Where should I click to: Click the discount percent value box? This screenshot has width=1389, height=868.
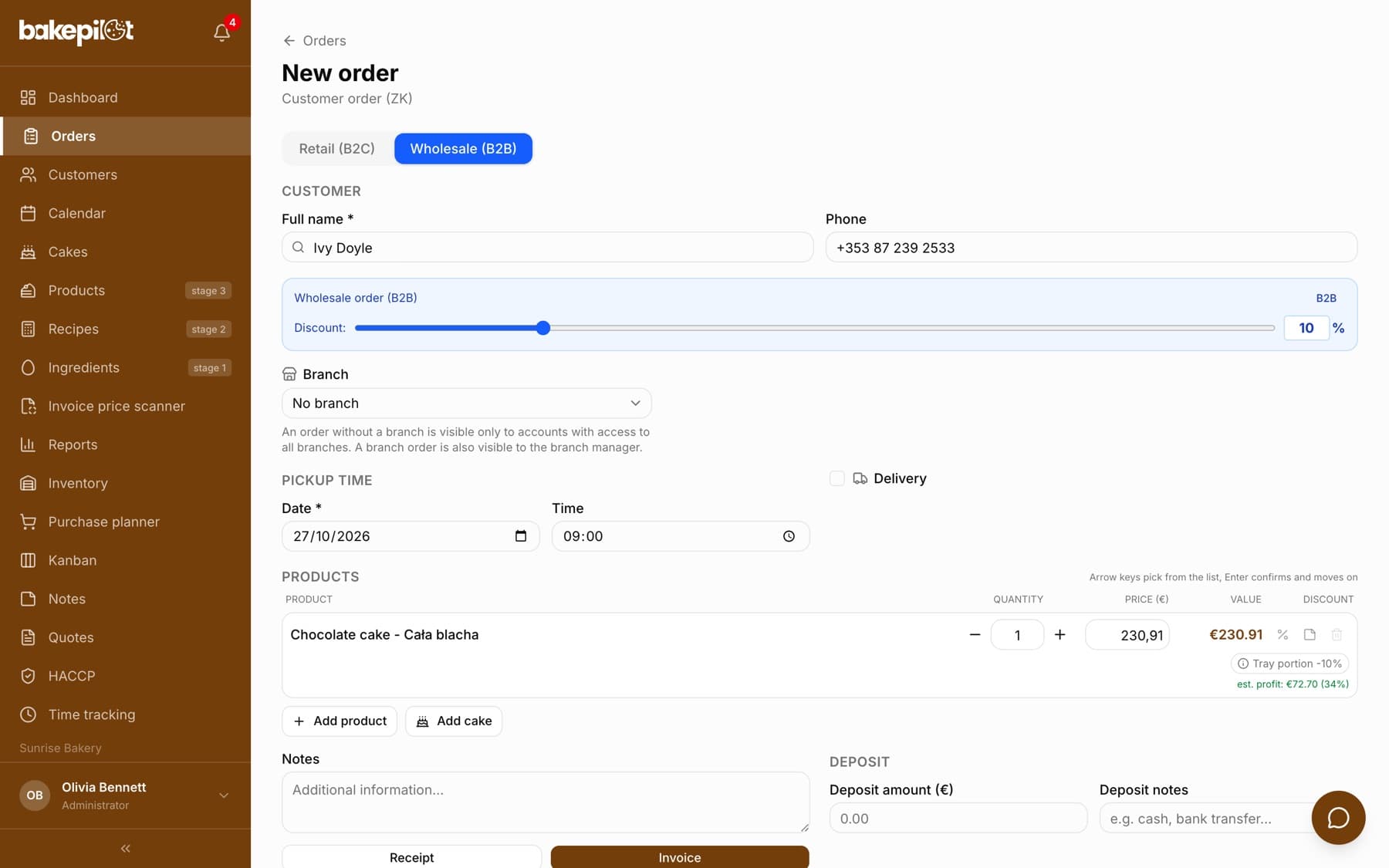coord(1306,328)
